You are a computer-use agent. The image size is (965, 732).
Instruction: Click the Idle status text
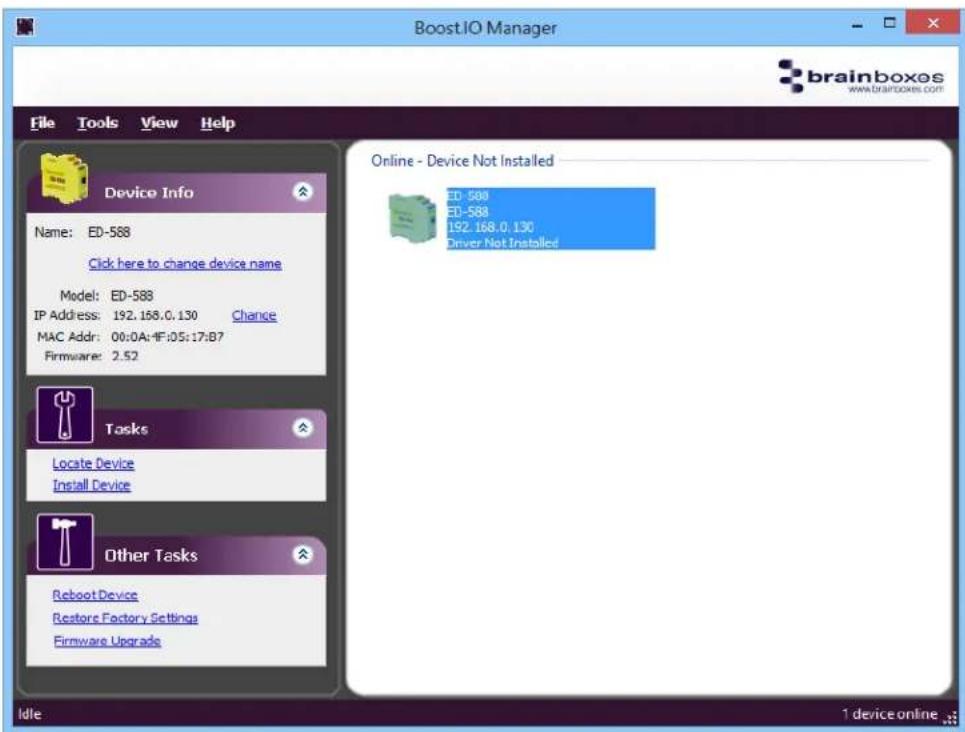30,714
